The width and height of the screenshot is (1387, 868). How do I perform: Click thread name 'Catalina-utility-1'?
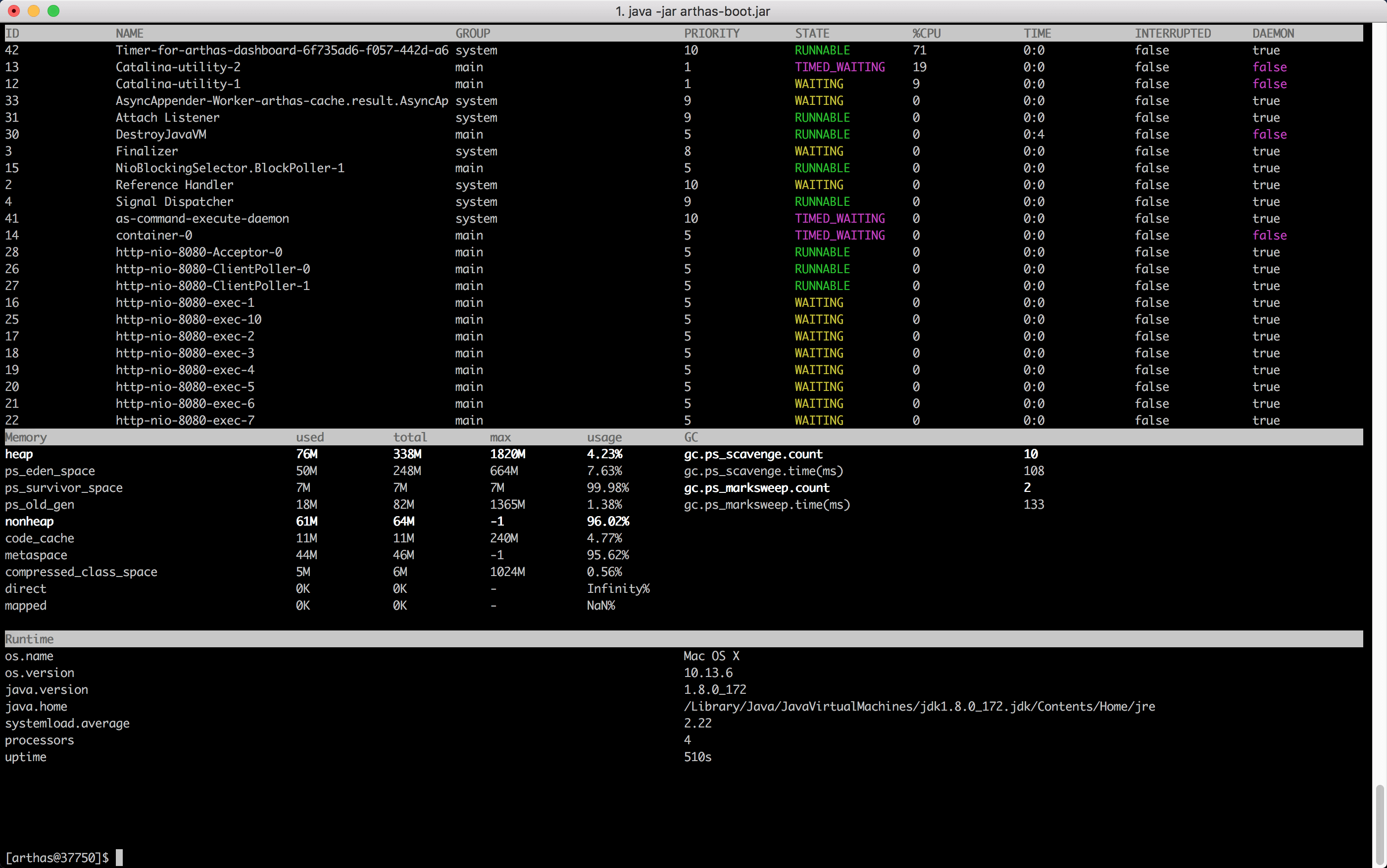click(x=178, y=84)
